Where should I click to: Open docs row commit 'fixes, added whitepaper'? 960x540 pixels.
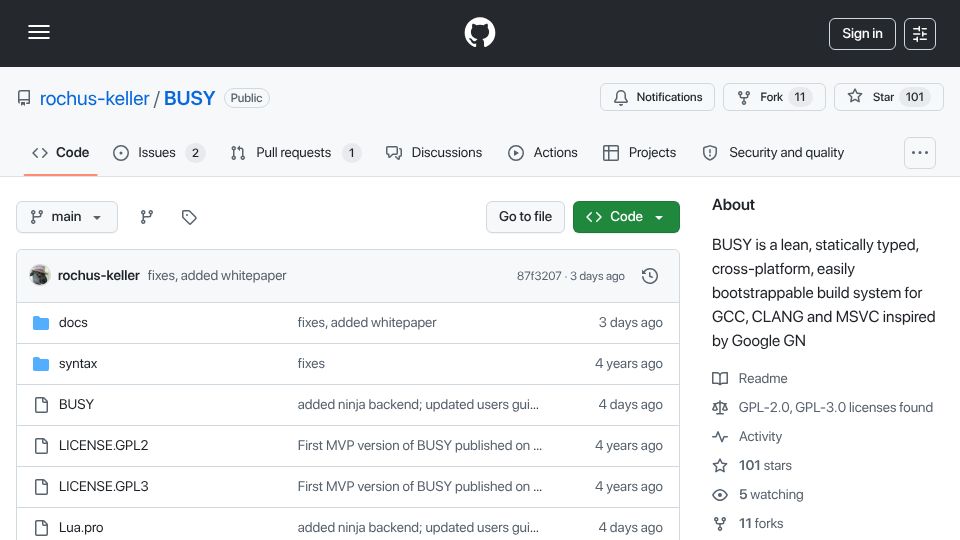coord(367,323)
